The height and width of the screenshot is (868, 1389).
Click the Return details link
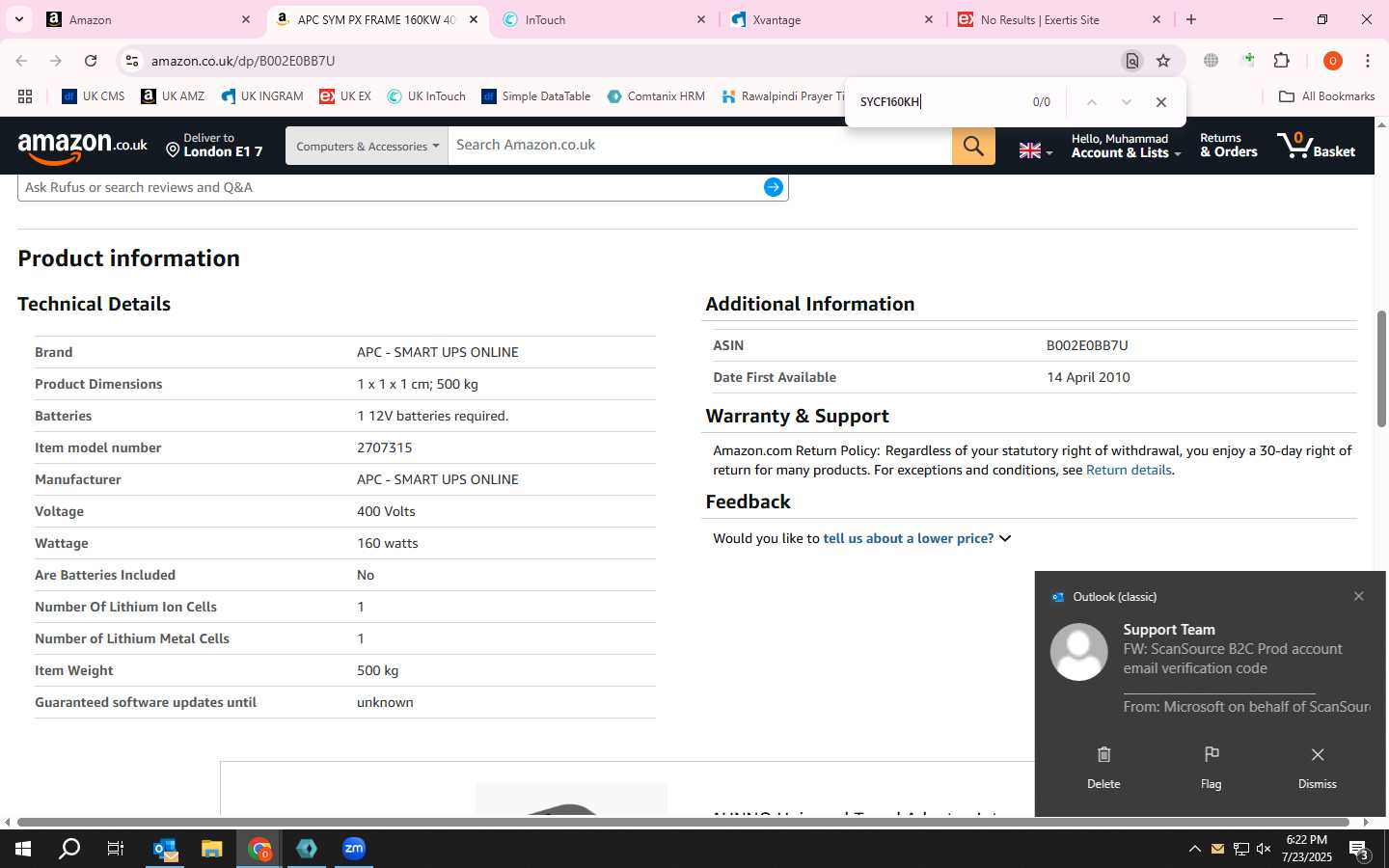pos(1129,470)
